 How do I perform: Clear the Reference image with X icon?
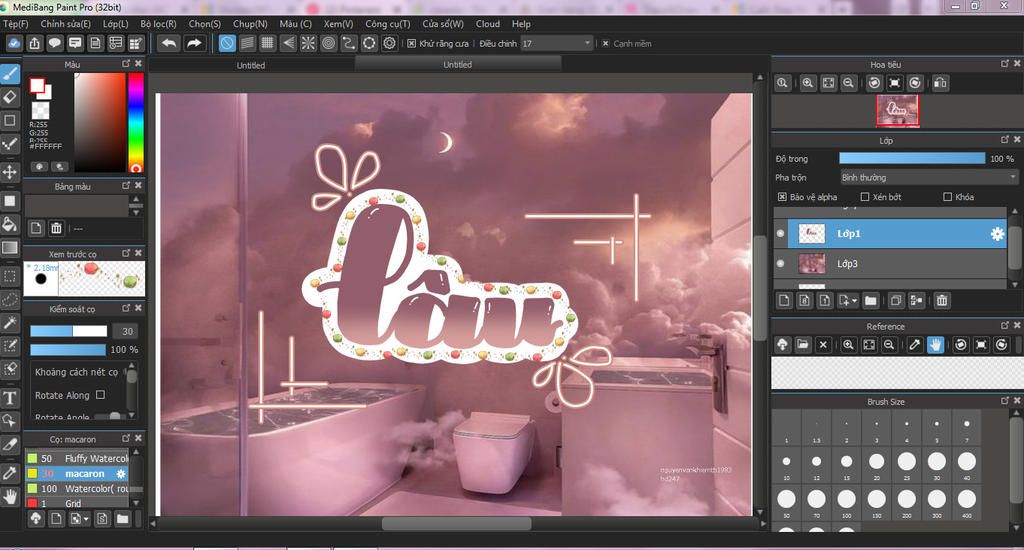point(823,345)
